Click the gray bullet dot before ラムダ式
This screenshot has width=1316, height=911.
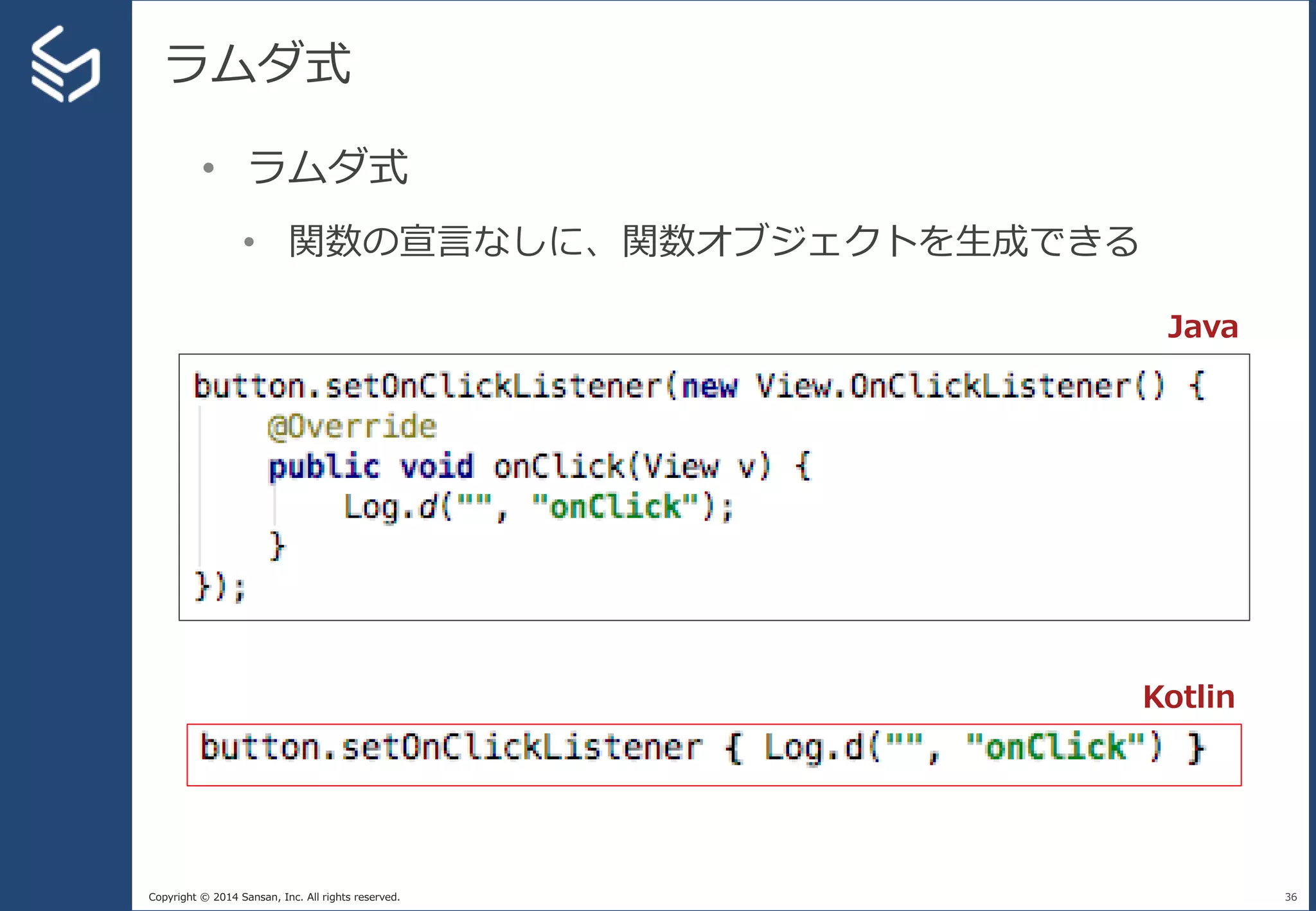coord(208,168)
